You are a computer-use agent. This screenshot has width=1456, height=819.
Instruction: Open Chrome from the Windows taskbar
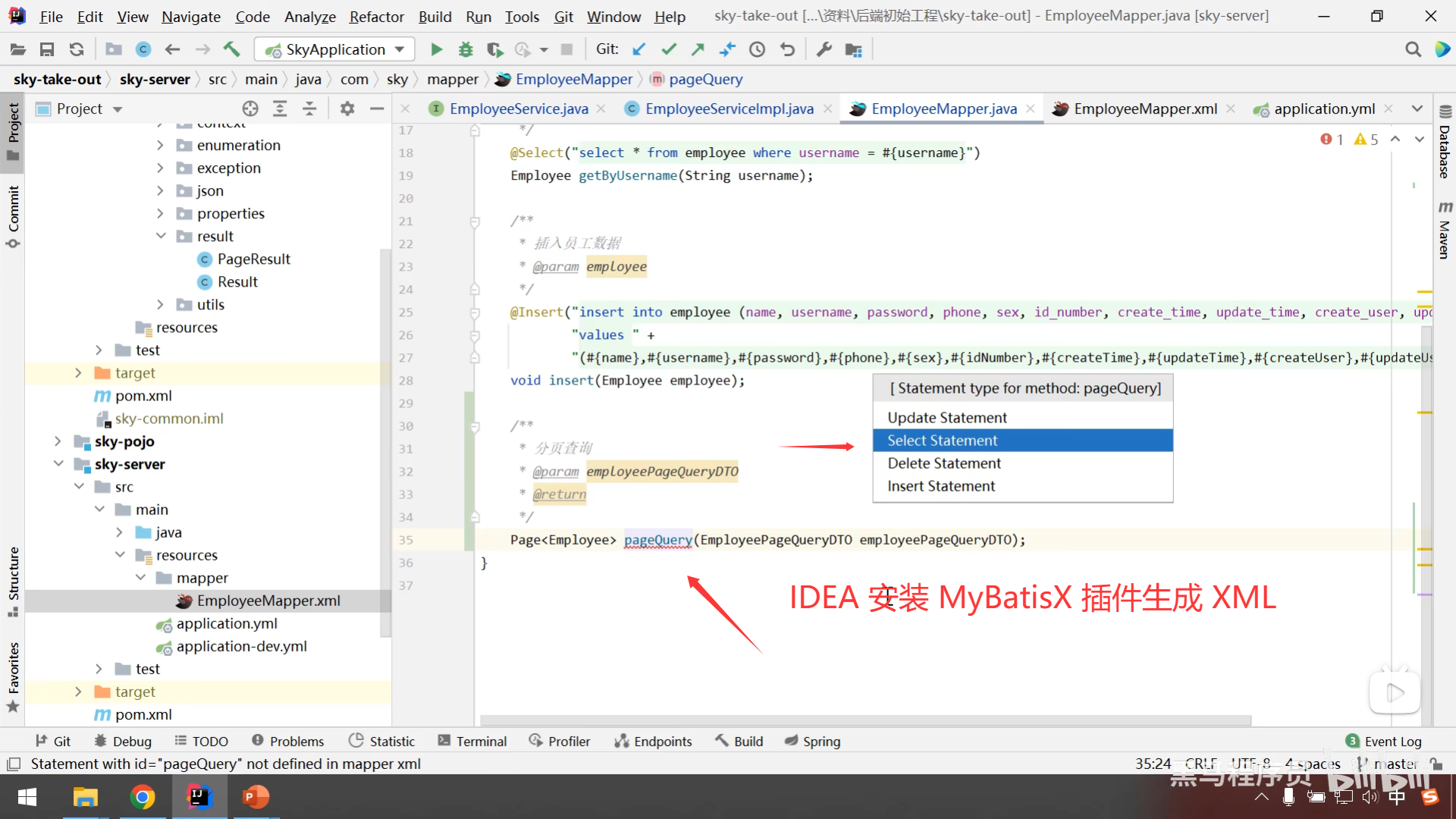click(142, 797)
